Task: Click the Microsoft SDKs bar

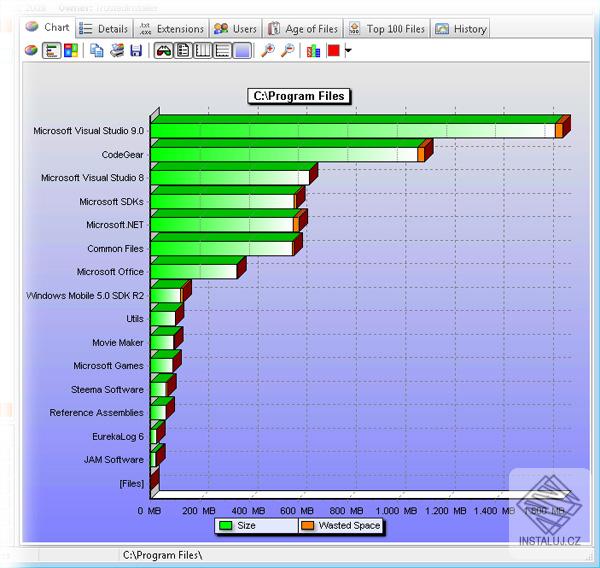Action: (x=223, y=201)
